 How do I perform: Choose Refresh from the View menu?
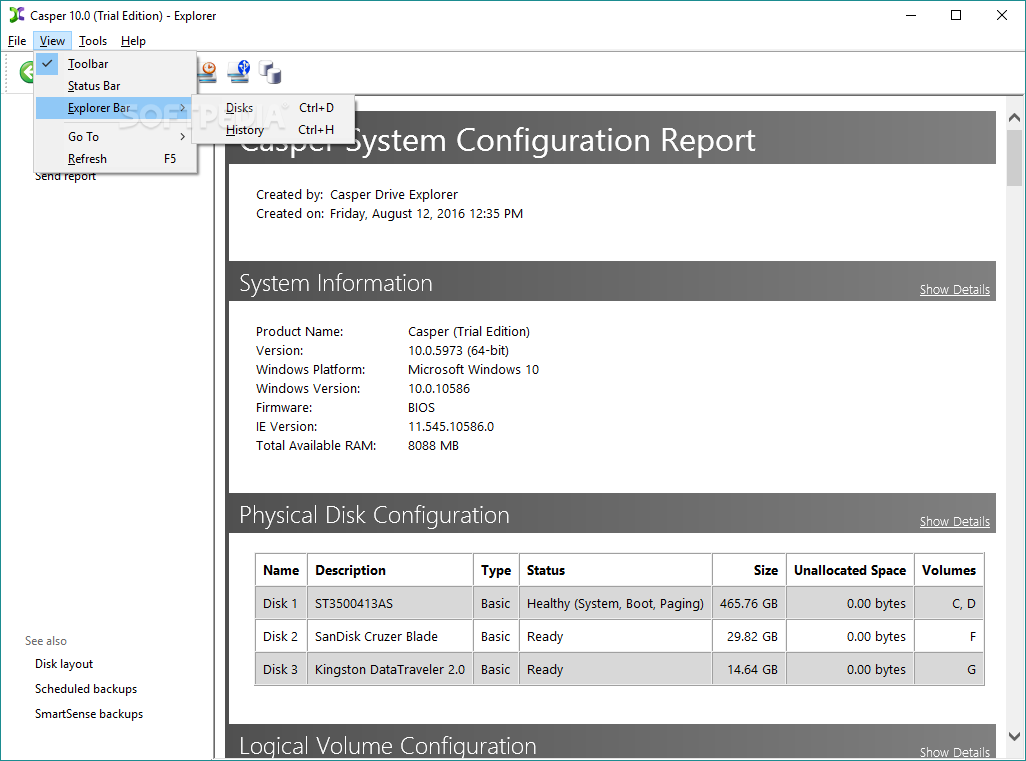click(115, 159)
